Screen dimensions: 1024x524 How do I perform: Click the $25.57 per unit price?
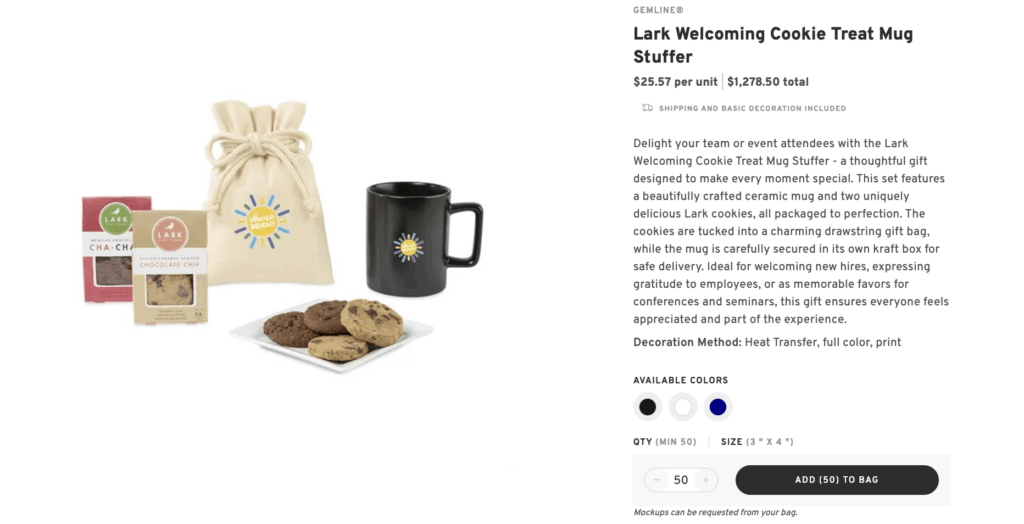pos(675,82)
